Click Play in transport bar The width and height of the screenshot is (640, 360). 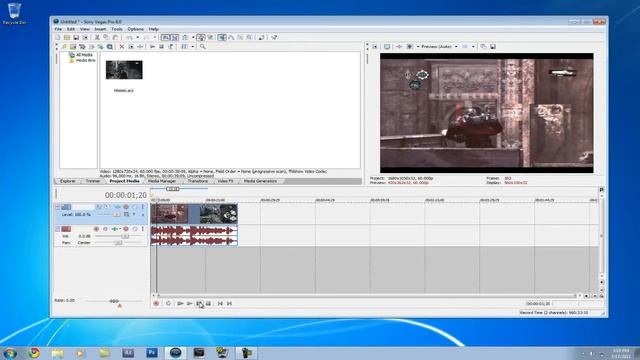click(x=189, y=303)
